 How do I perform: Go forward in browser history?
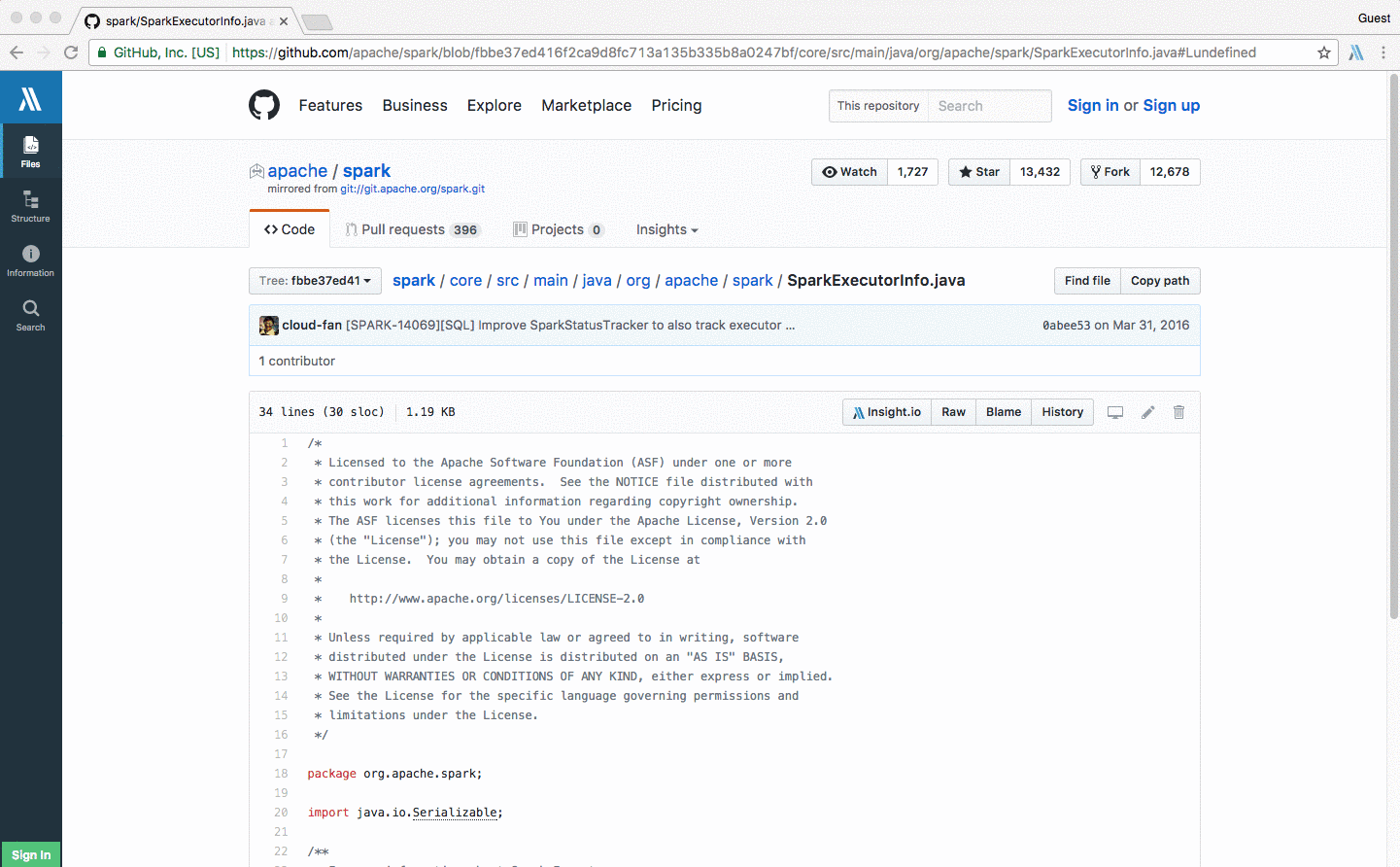tap(44, 52)
